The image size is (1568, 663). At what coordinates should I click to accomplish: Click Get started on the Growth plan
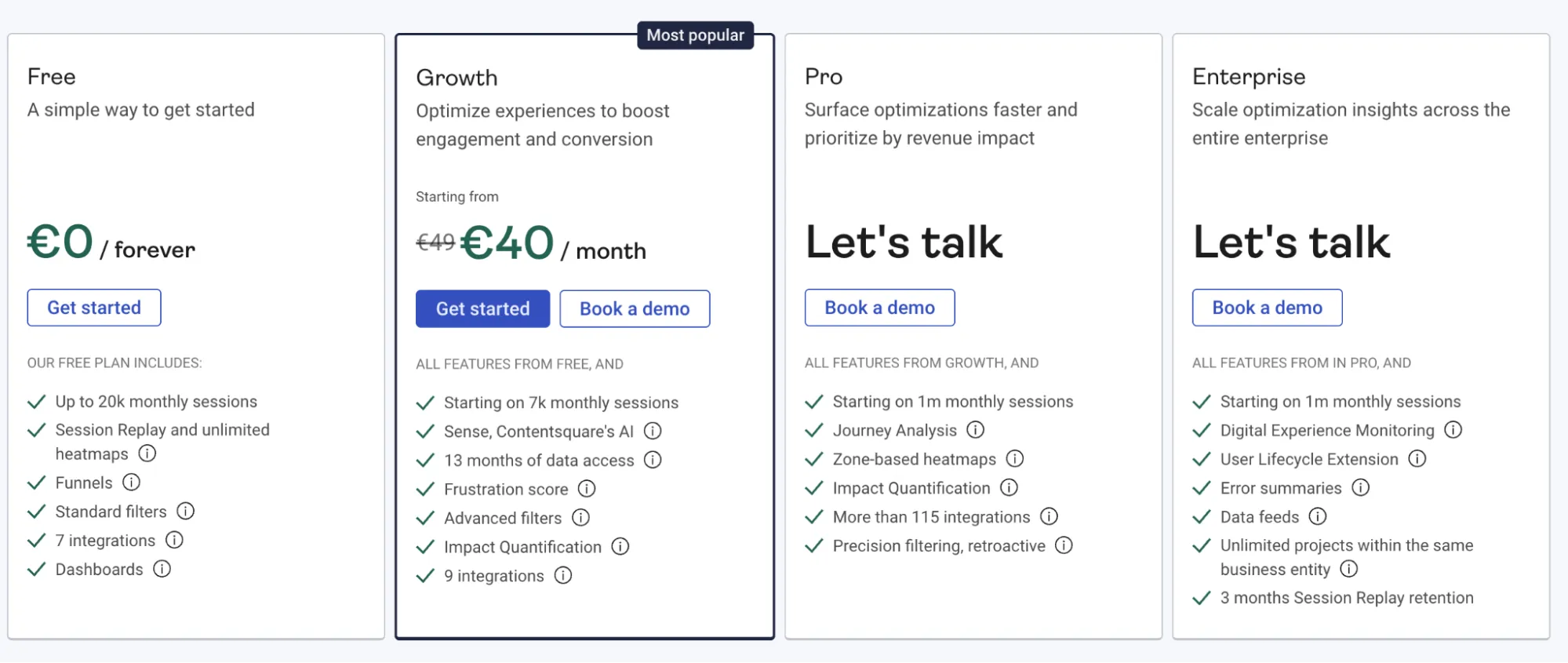[x=482, y=308]
